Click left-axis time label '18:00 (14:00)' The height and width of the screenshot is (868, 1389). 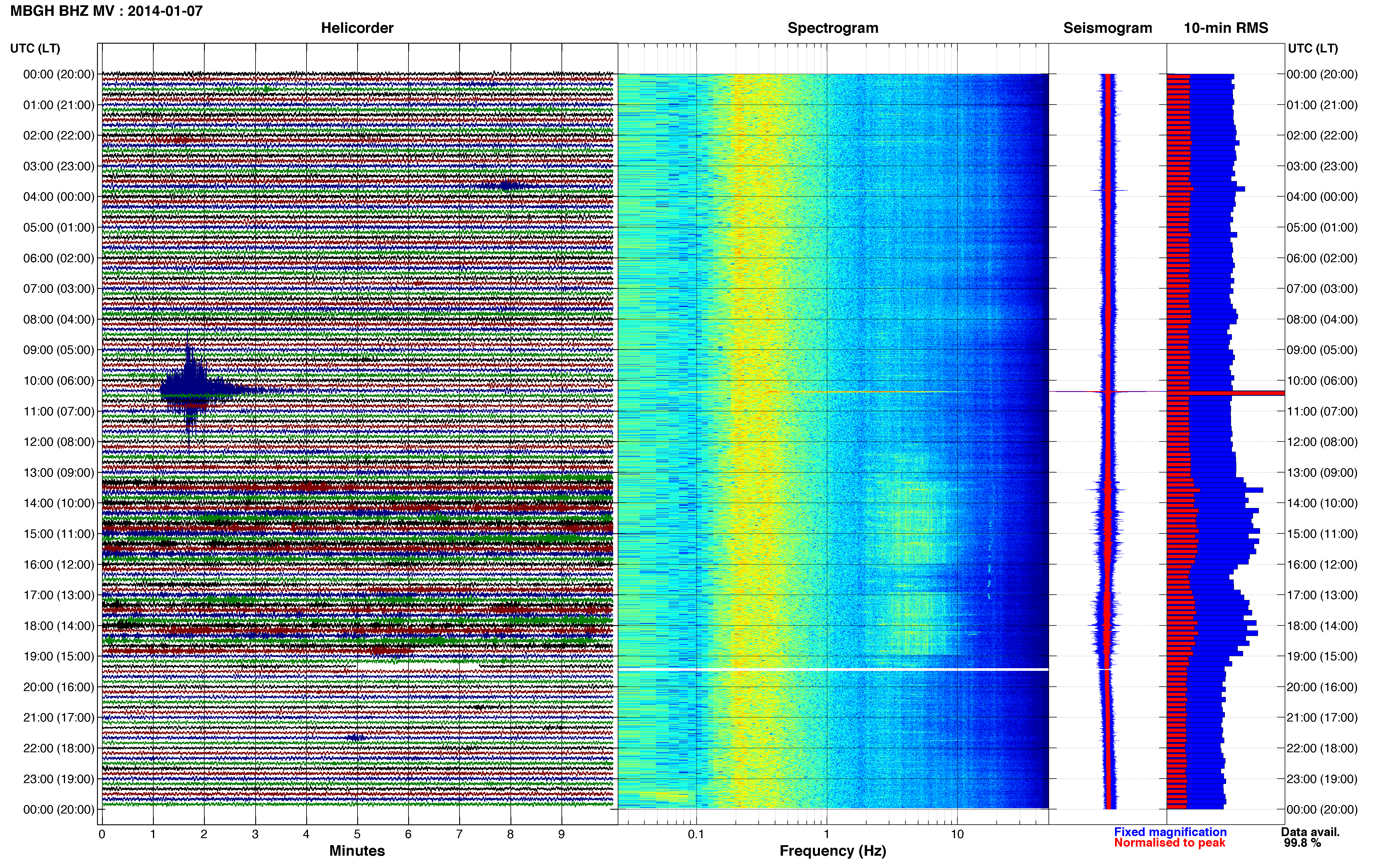59,626
